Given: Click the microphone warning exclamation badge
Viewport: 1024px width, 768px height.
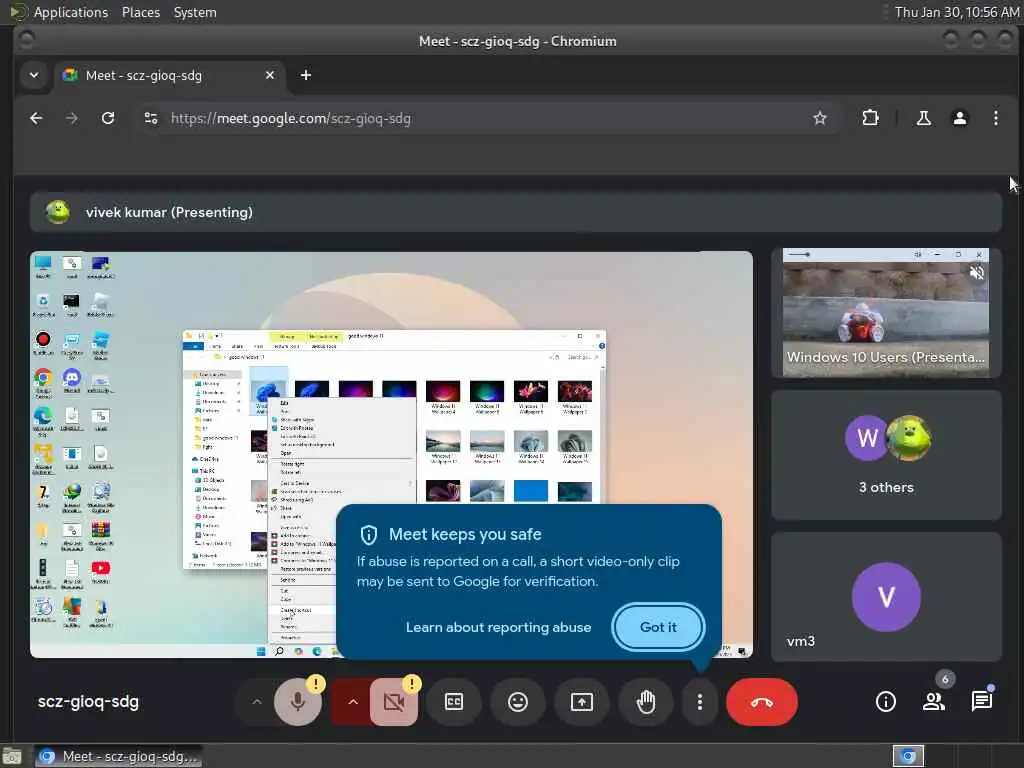Looking at the screenshot, I should [x=315, y=684].
